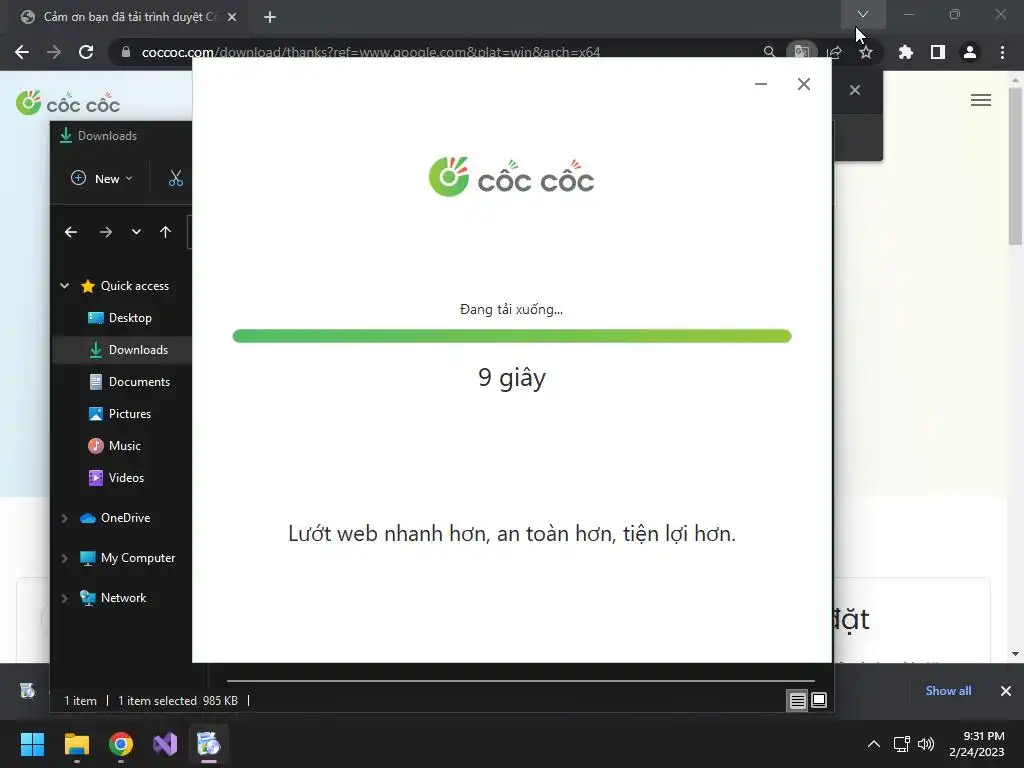
Task: Click the Đang tải xuống status text
Action: [x=511, y=310]
